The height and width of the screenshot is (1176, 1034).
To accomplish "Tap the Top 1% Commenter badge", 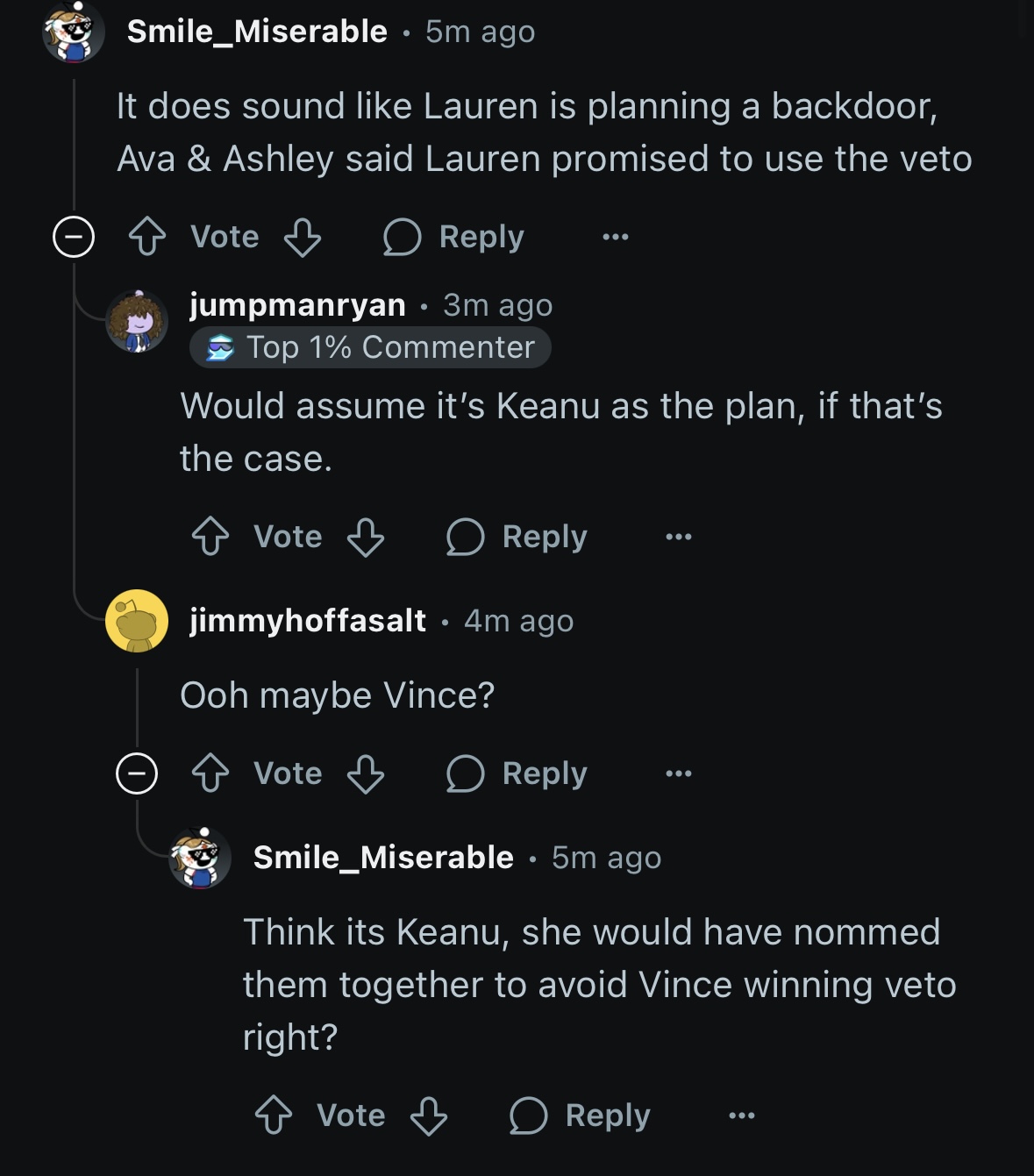I will [x=370, y=347].
